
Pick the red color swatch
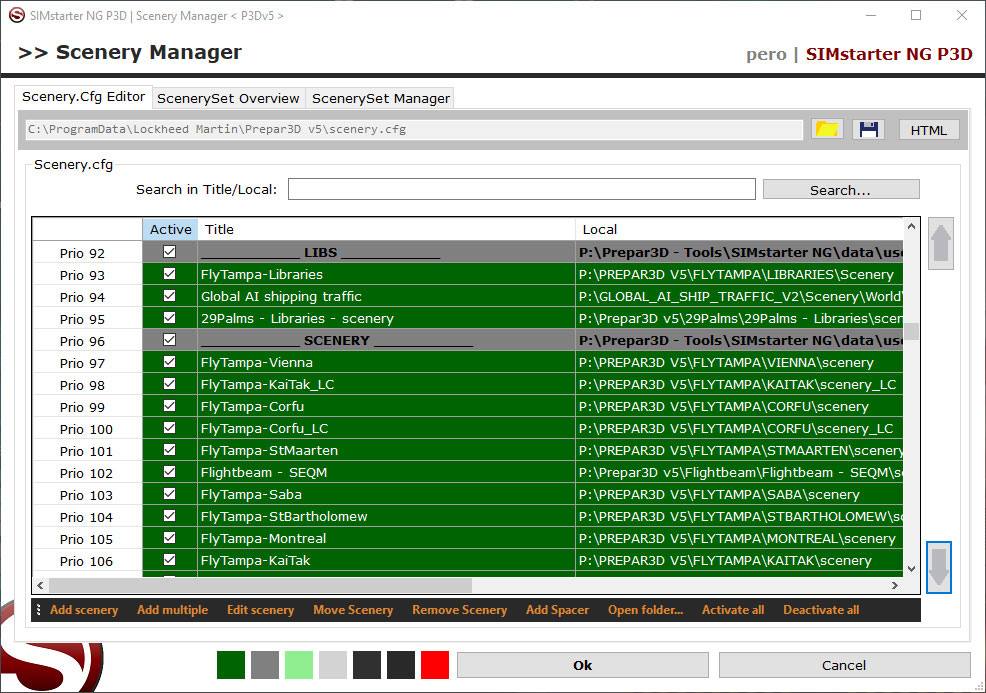point(435,665)
